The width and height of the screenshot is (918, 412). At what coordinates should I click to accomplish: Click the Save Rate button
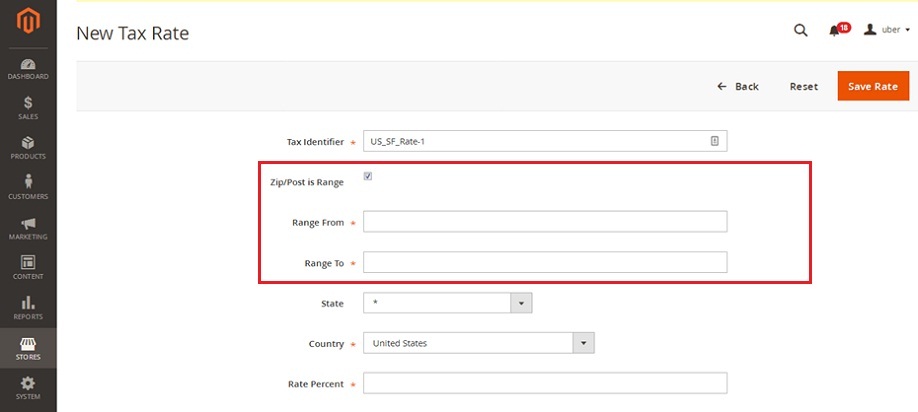click(x=873, y=86)
